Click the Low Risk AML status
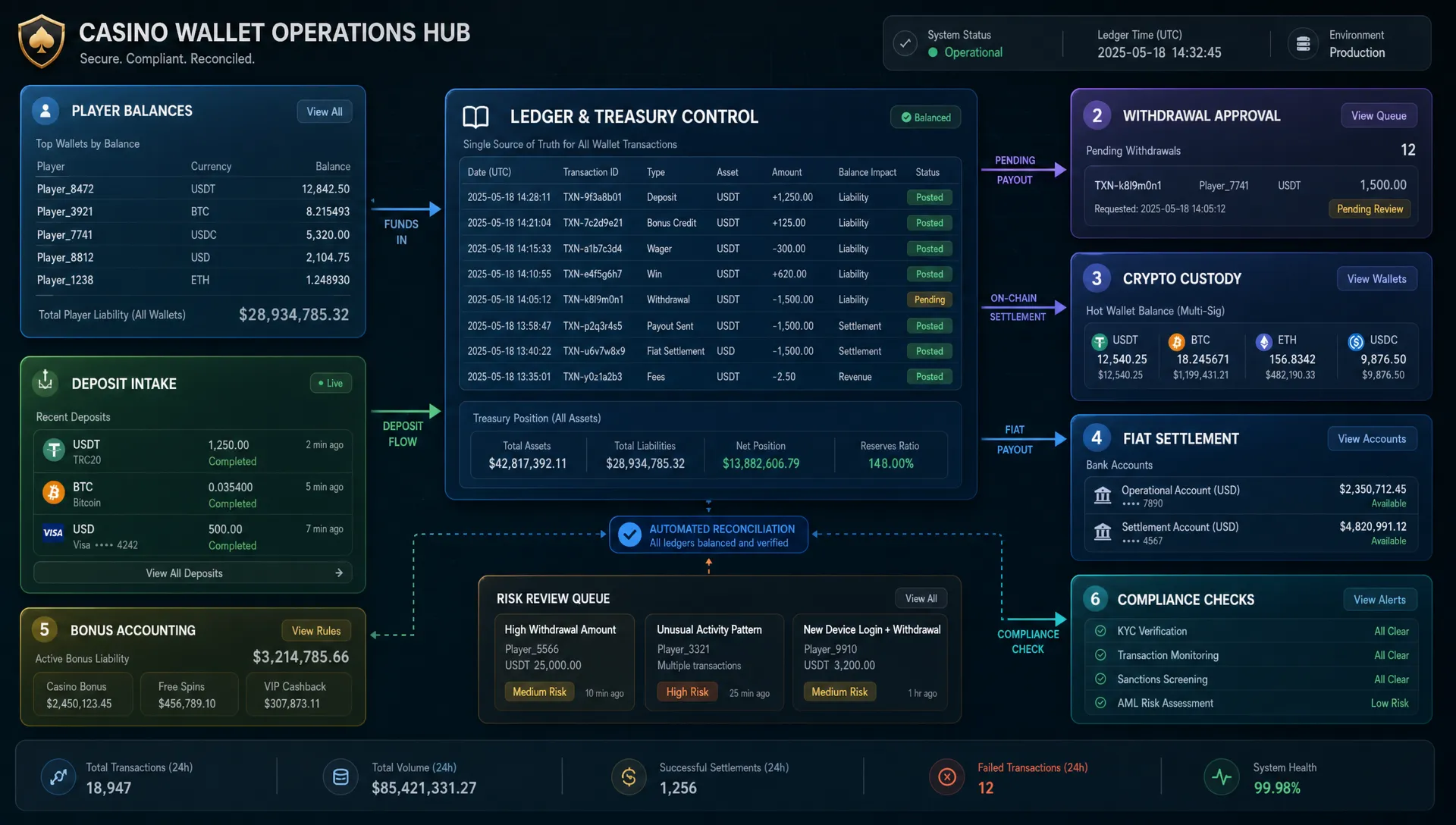This screenshot has height=825, width=1456. pyautogui.click(x=1389, y=704)
